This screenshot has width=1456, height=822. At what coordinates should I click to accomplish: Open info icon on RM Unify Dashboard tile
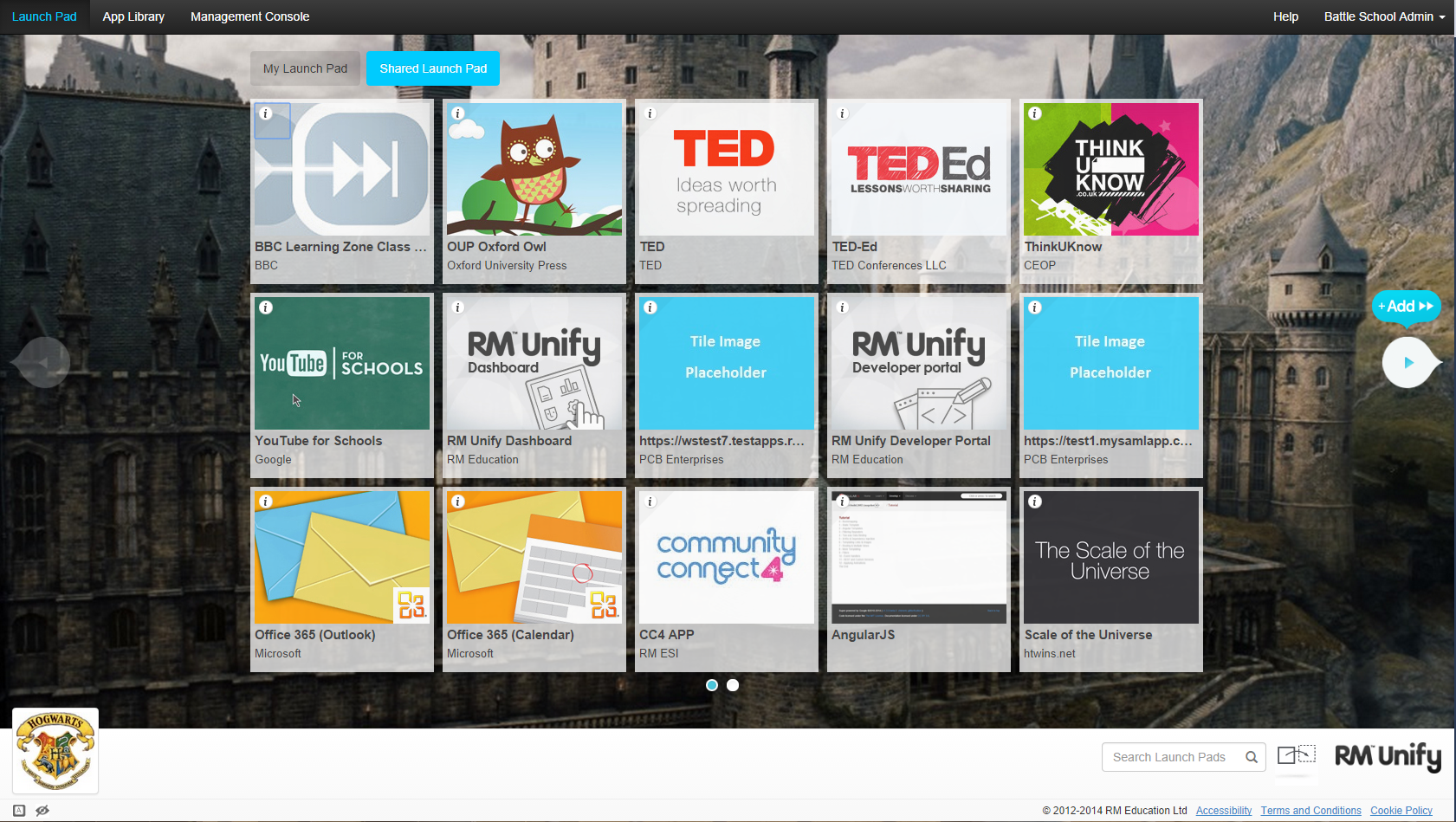pos(458,307)
